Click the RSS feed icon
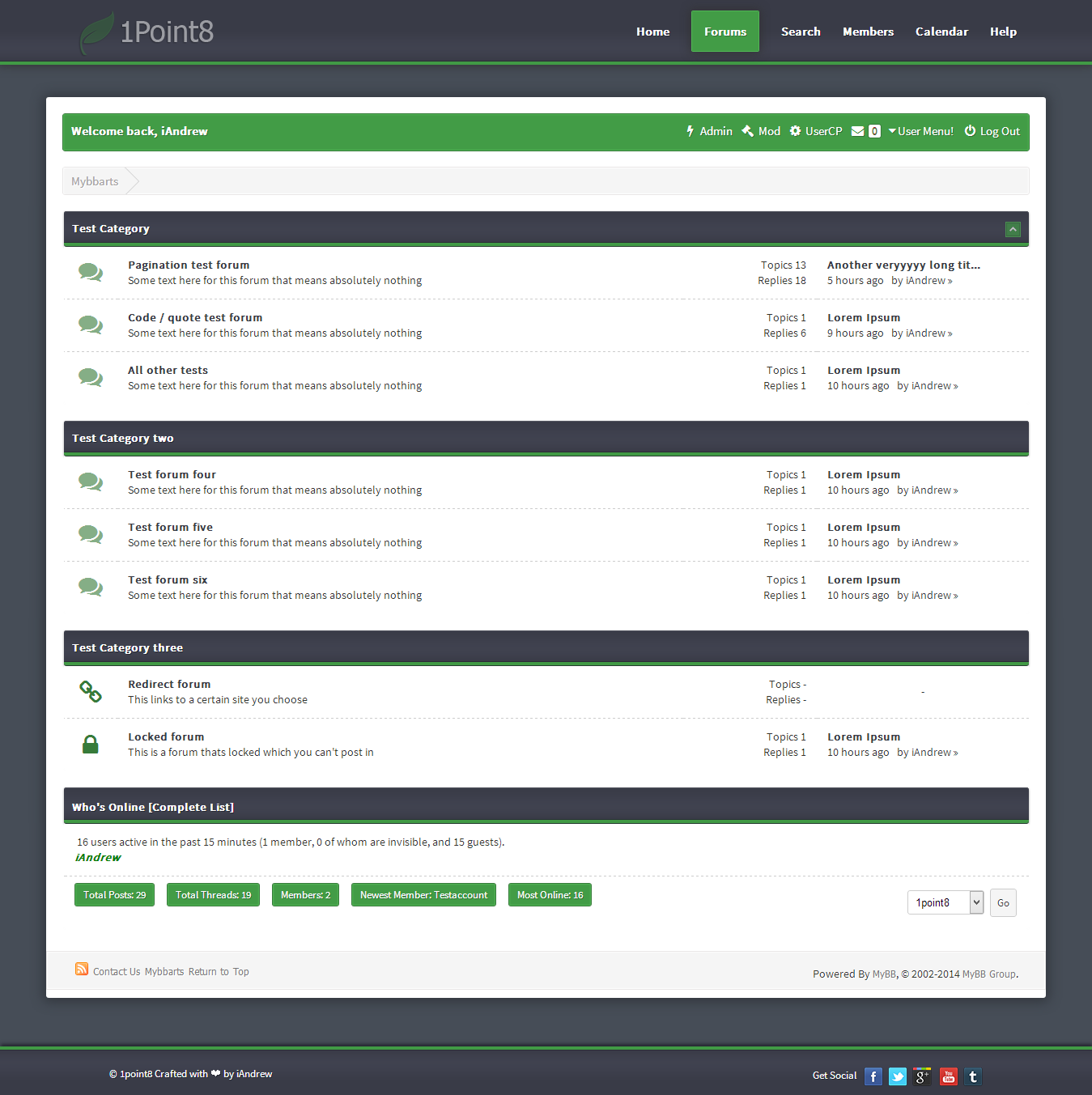1092x1095 pixels. pos(82,970)
